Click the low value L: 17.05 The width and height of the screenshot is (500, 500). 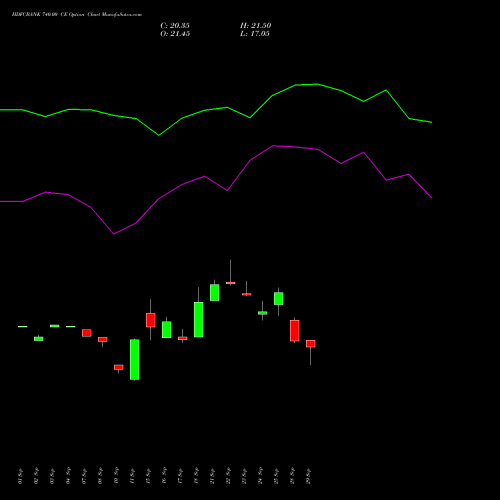(255, 34)
